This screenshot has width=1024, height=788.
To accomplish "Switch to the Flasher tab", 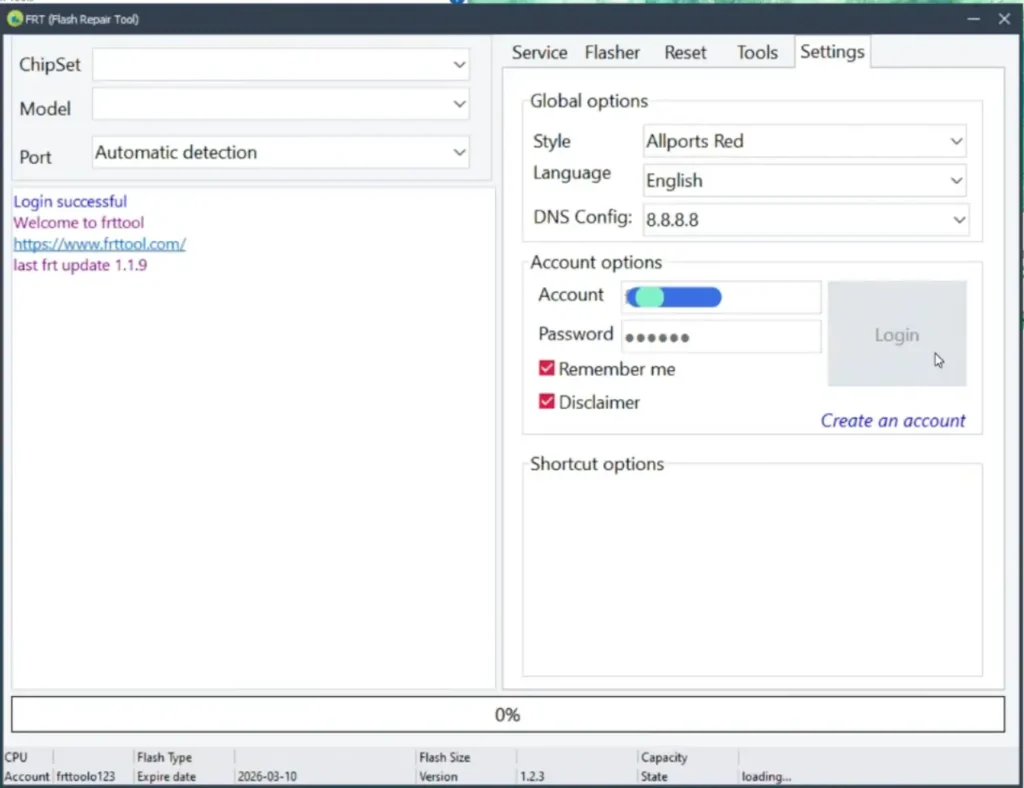I will pyautogui.click(x=612, y=52).
